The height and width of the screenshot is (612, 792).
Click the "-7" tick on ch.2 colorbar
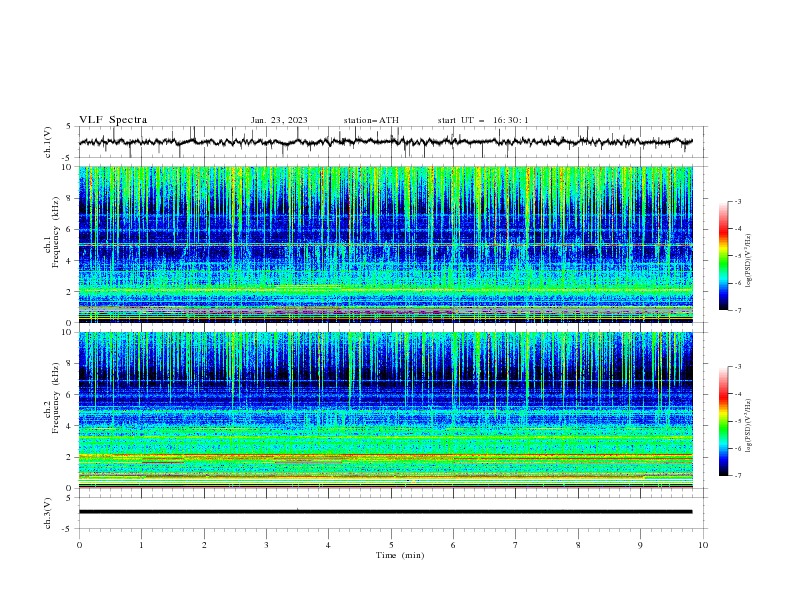coord(738,476)
